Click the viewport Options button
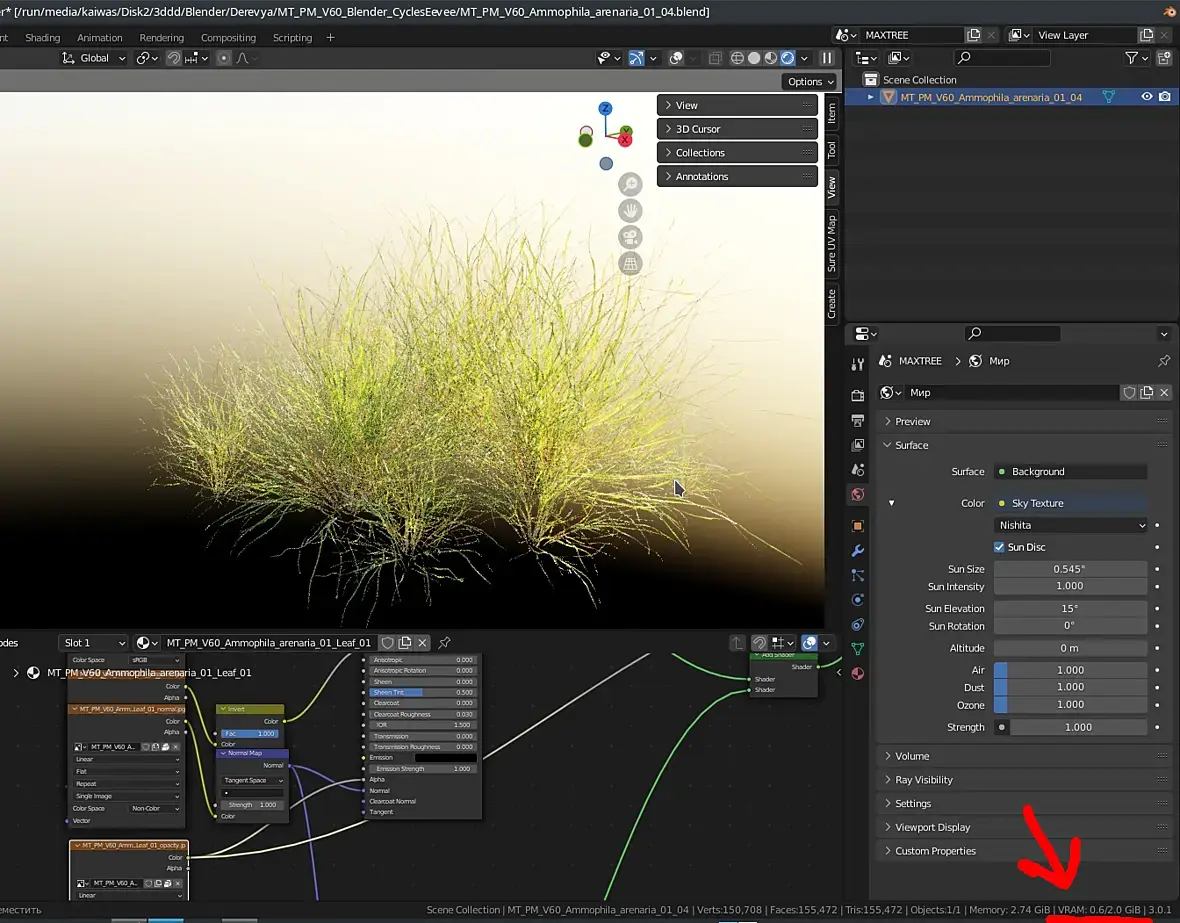This screenshot has height=923, width=1180. pos(809,82)
